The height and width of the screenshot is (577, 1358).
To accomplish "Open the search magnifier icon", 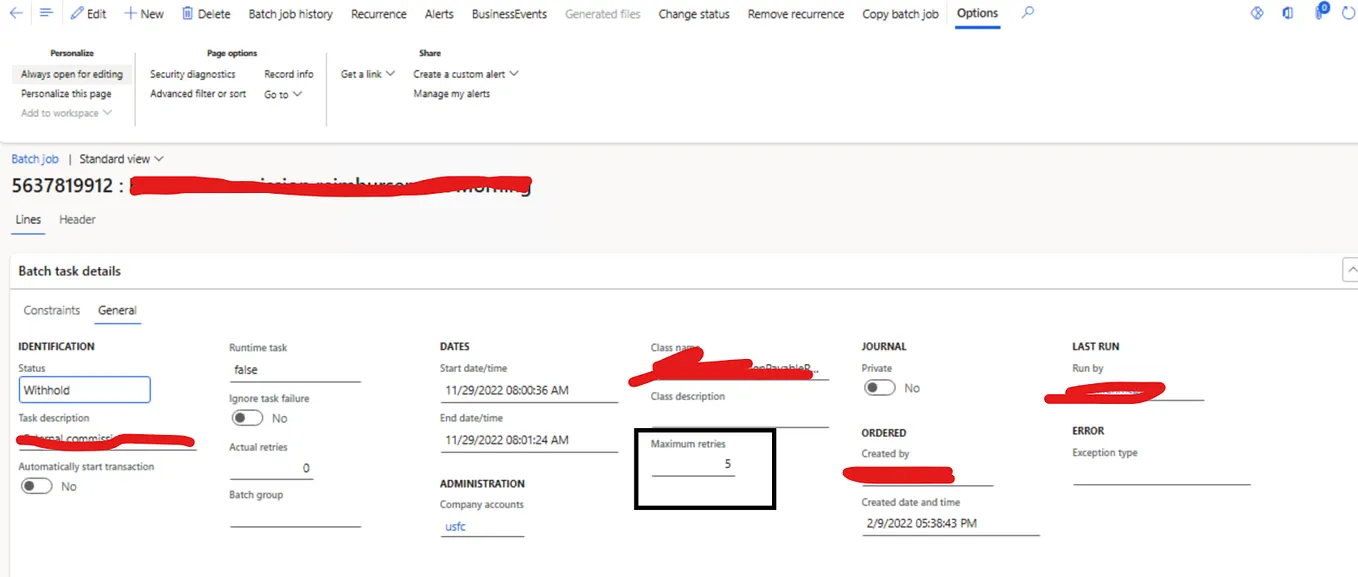I will pos(1027,14).
